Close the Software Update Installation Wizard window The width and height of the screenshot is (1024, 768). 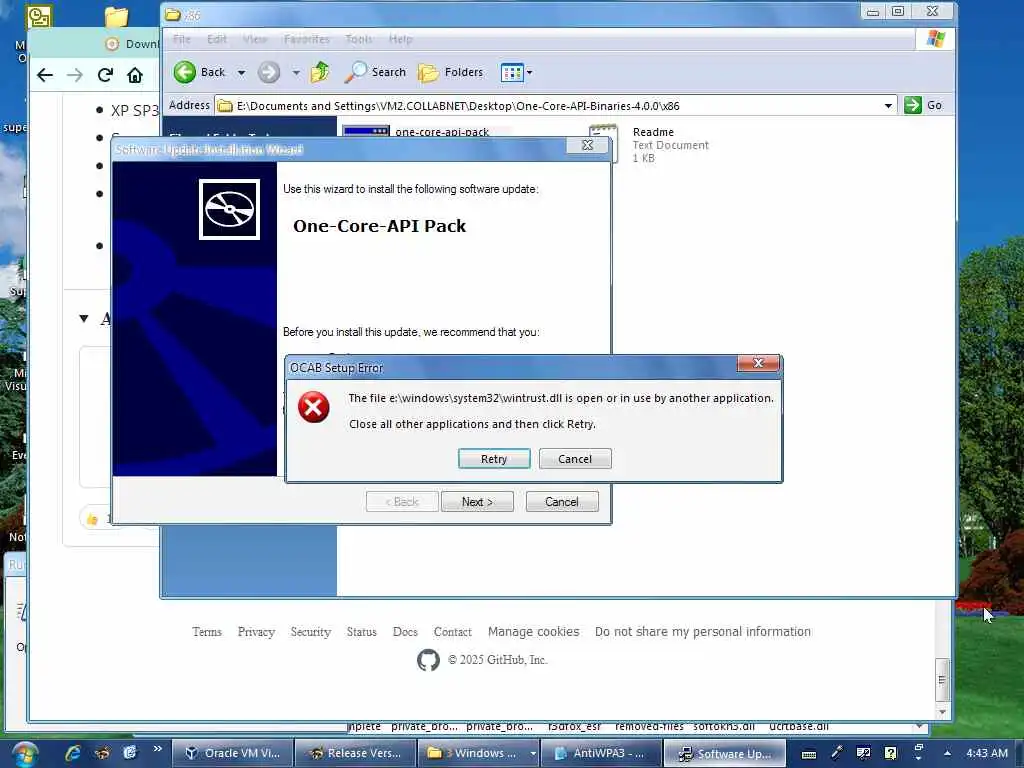pyautogui.click(x=587, y=145)
